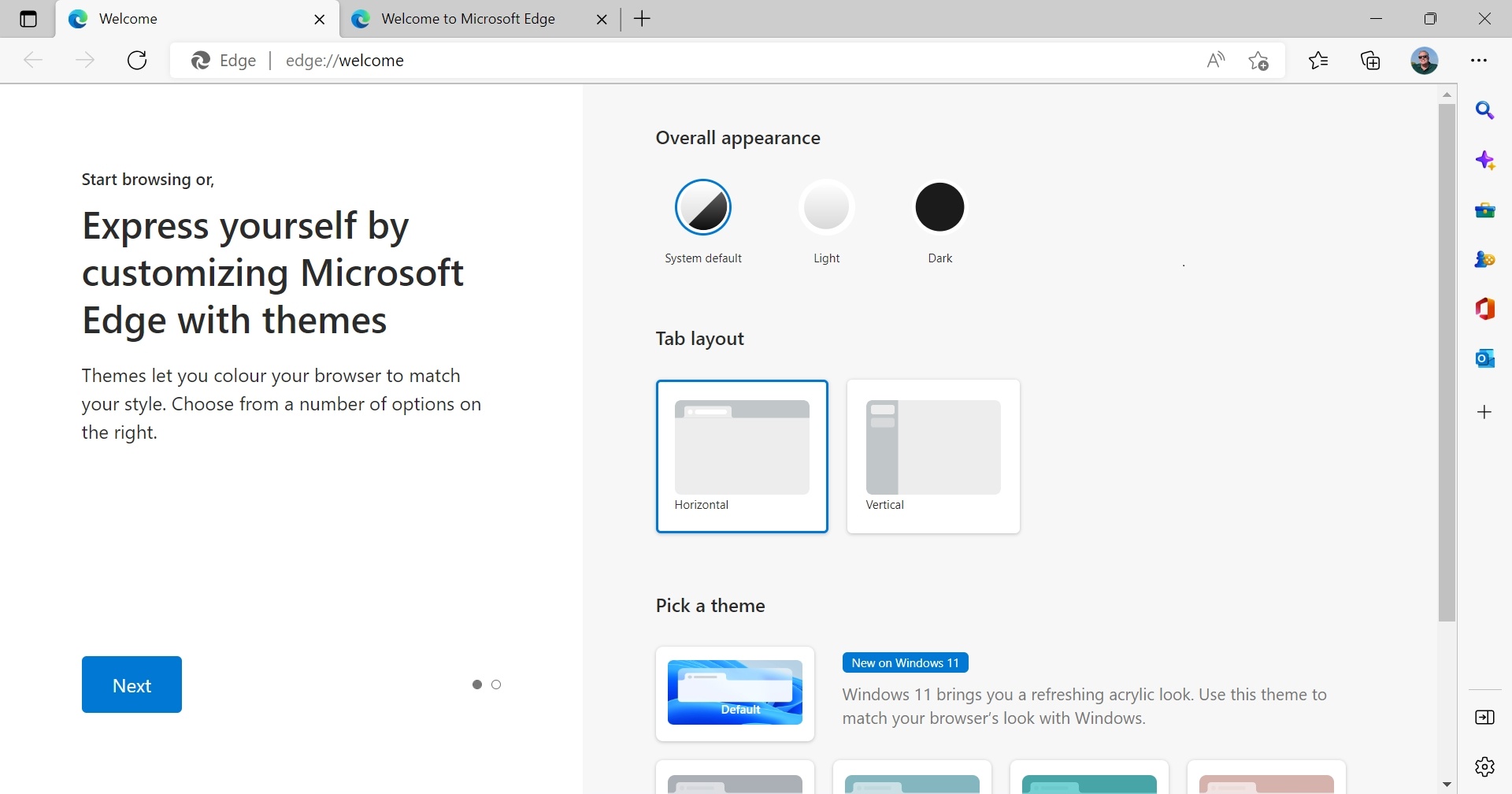Switch to Welcome to Microsoft Edge tab

click(x=469, y=19)
